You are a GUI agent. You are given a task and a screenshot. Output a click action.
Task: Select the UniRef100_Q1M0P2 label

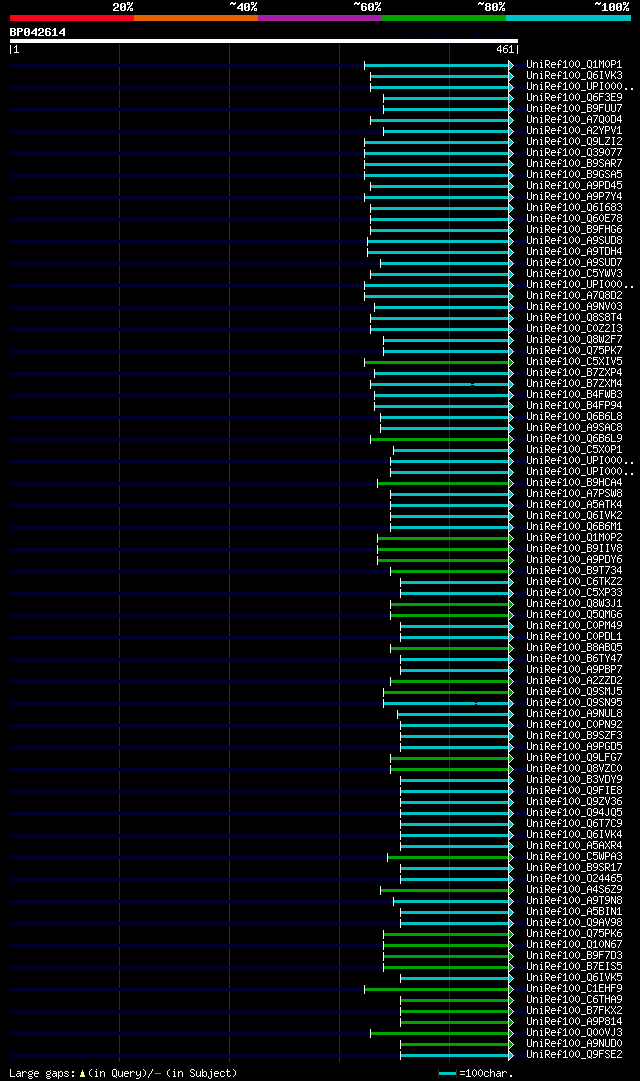tap(574, 538)
